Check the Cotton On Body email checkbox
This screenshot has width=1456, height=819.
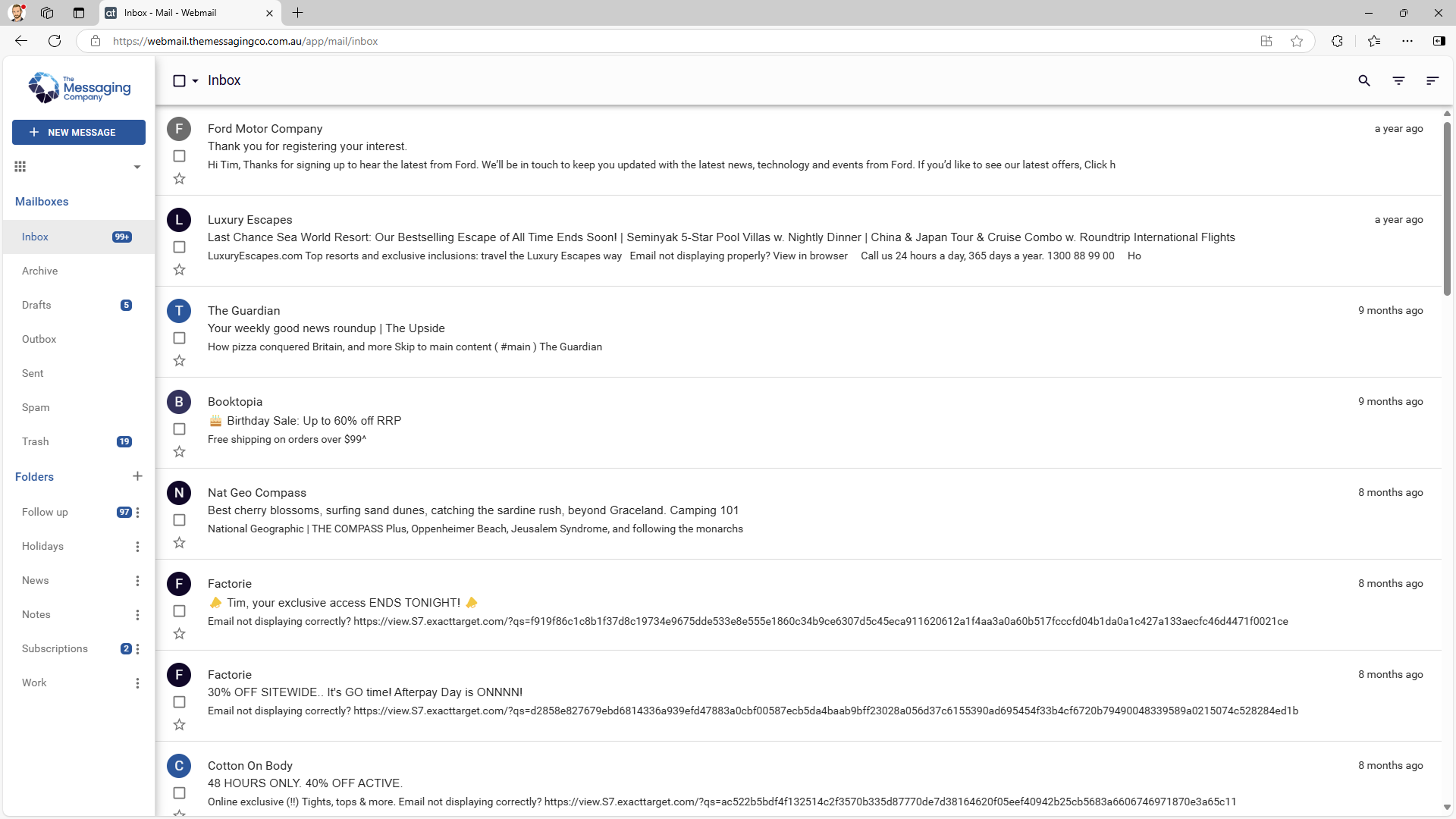pyautogui.click(x=179, y=793)
